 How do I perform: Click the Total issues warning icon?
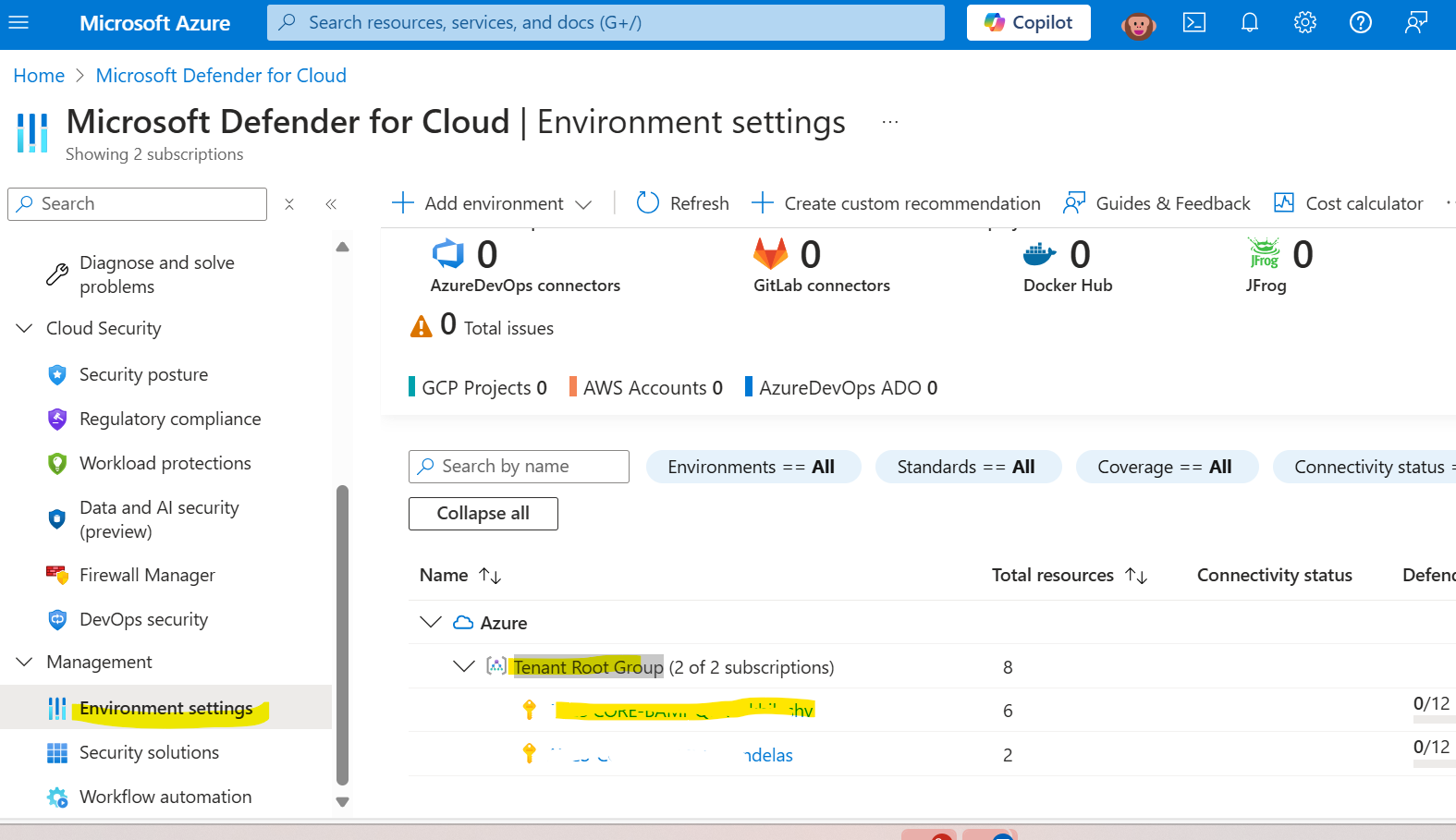pos(421,326)
